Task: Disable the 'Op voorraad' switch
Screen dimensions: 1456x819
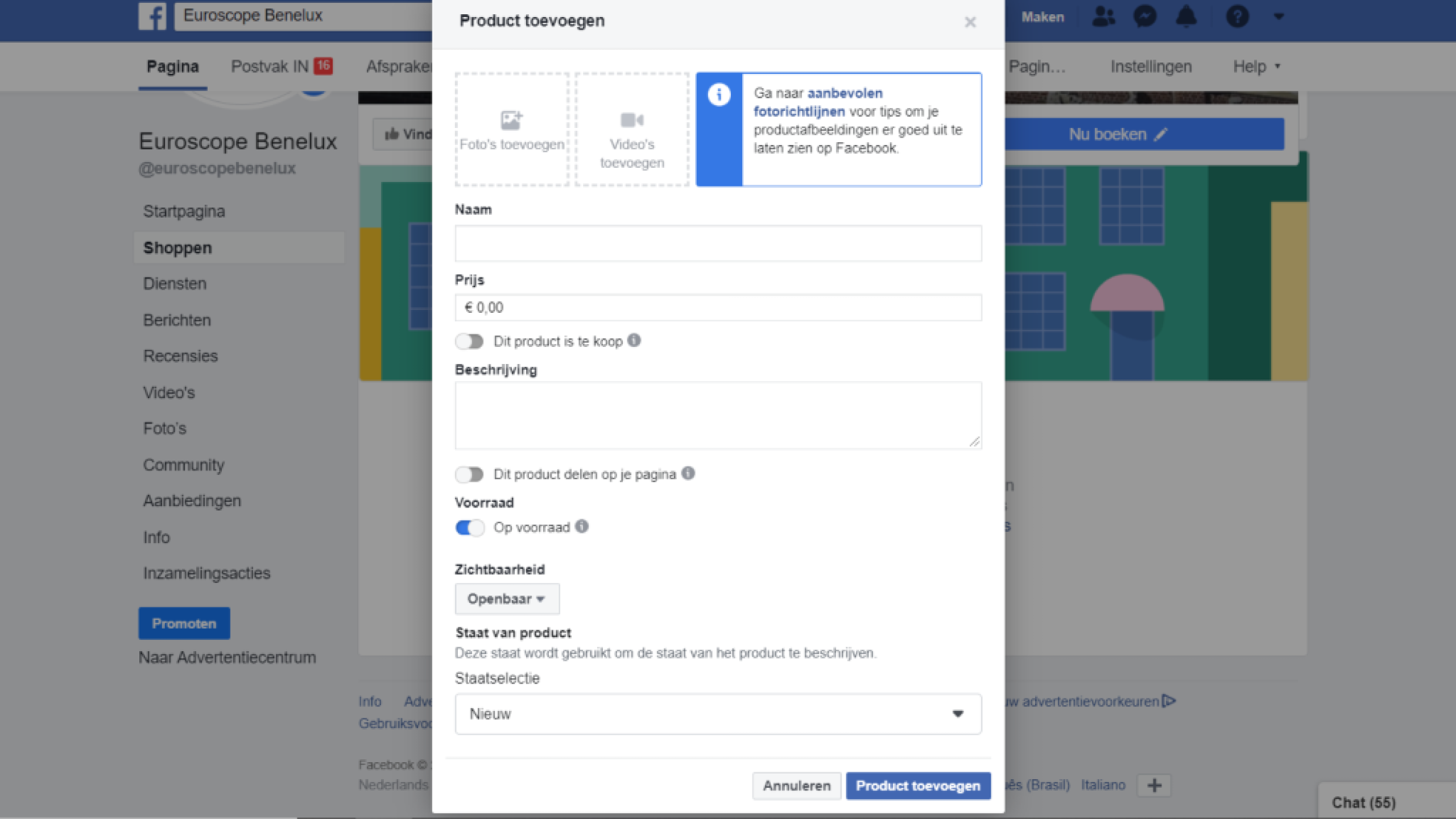Action: [x=470, y=527]
